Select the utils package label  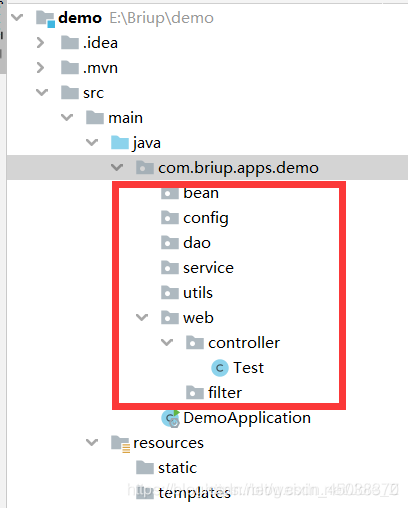[x=198, y=293]
